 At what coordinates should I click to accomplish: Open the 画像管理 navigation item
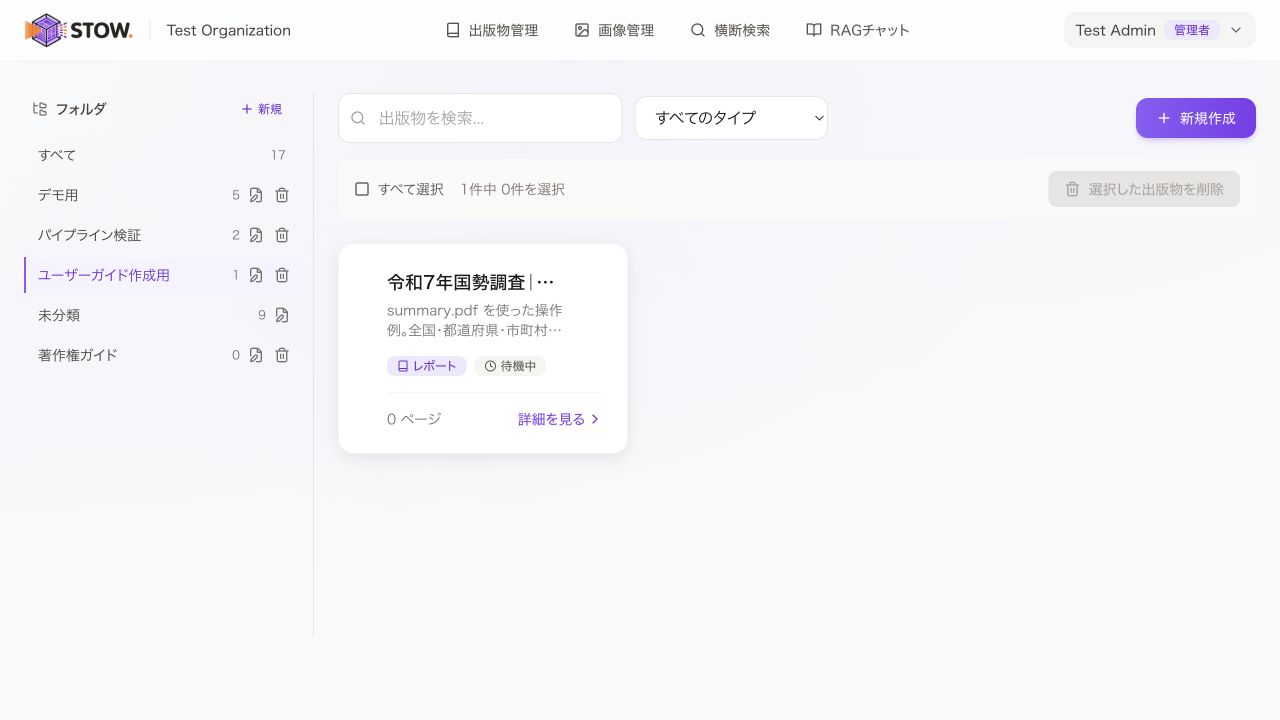click(614, 30)
